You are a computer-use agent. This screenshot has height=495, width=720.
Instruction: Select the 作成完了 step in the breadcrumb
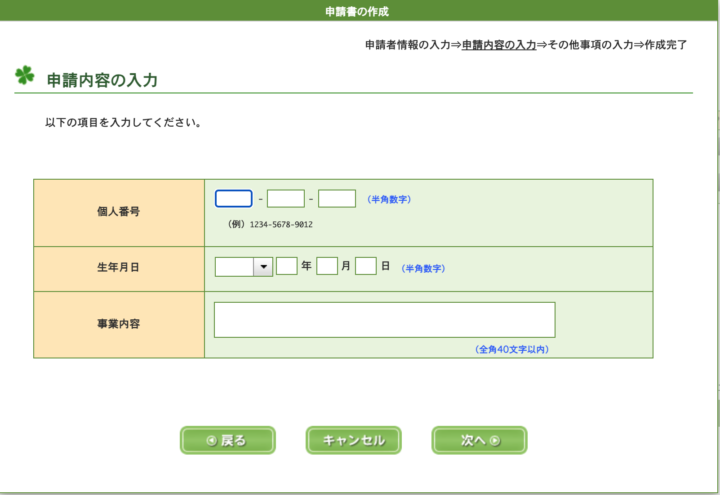point(666,45)
